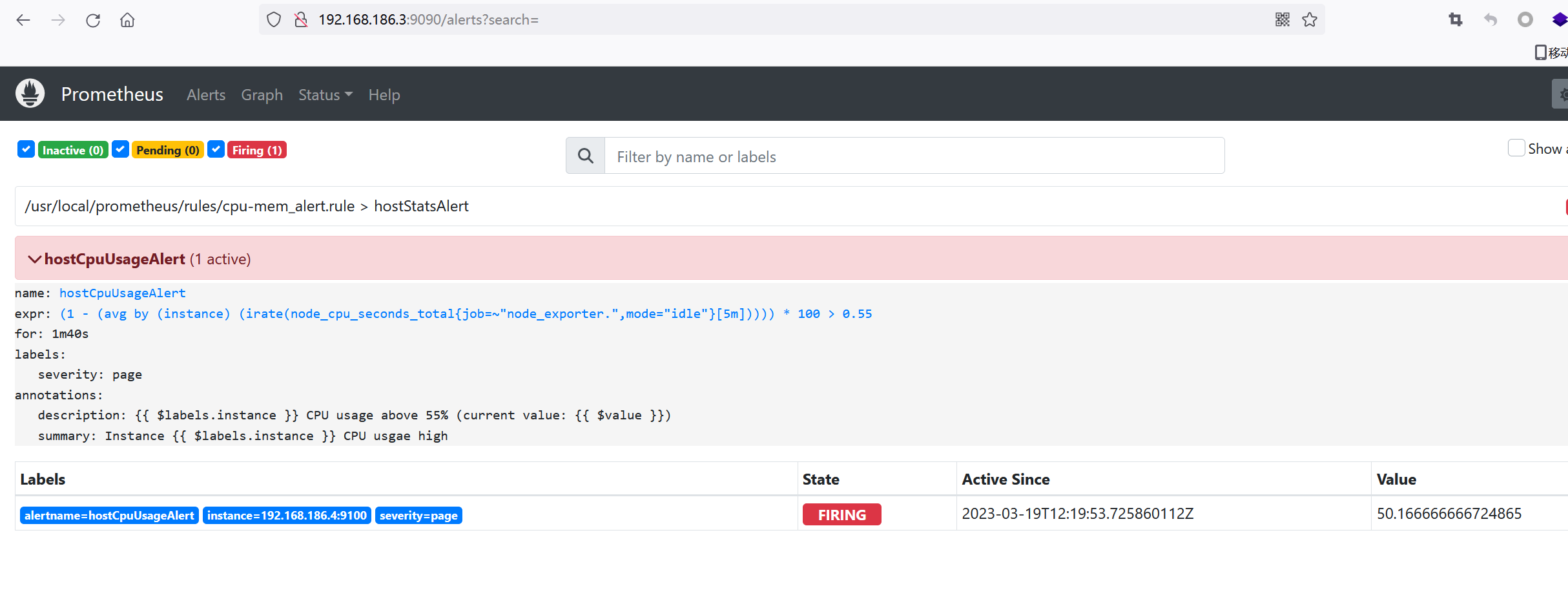
Task: Open the Alerts navigation item
Action: tap(206, 95)
